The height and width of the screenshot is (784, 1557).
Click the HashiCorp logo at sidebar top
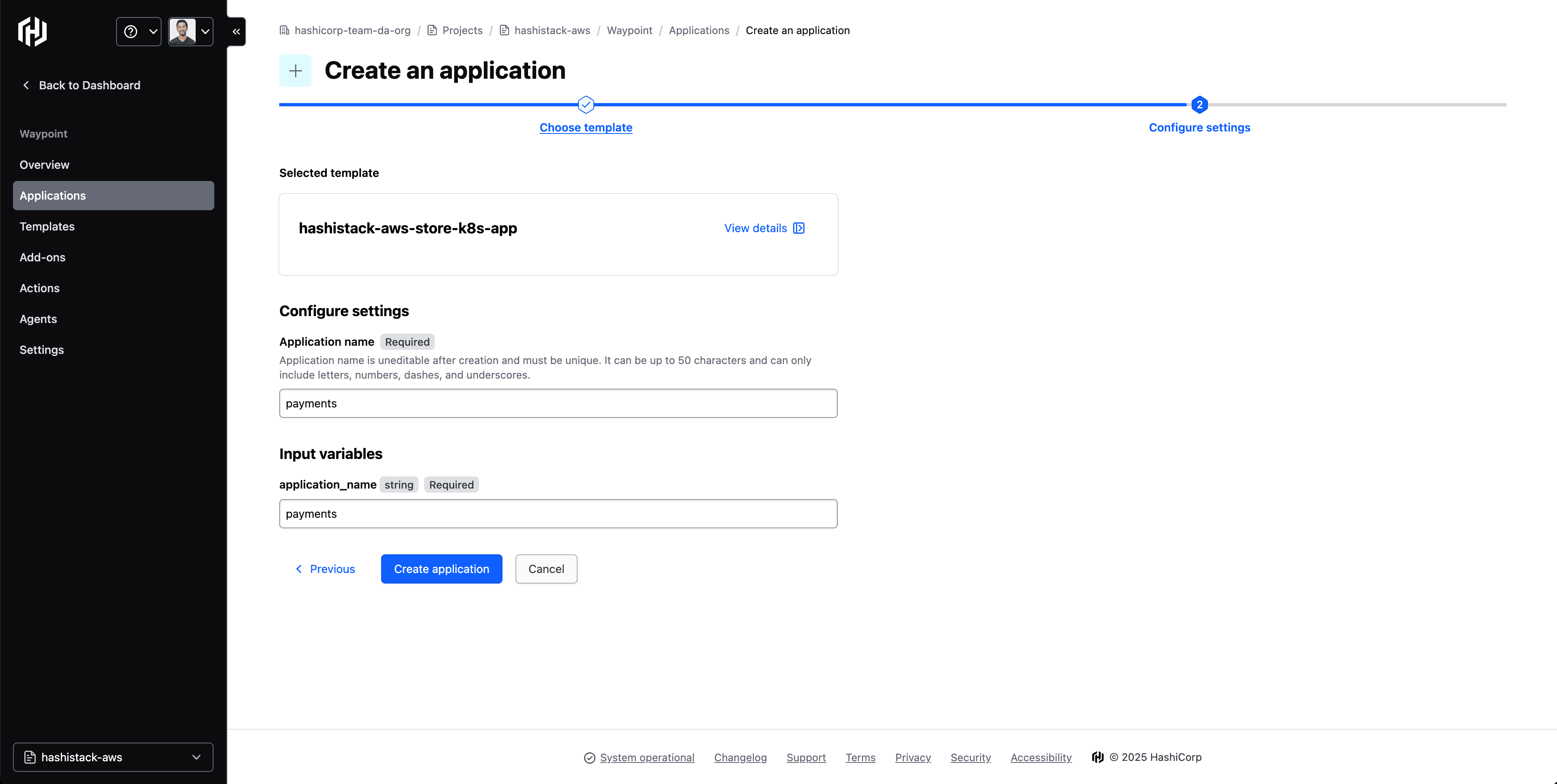pyautogui.click(x=31, y=31)
